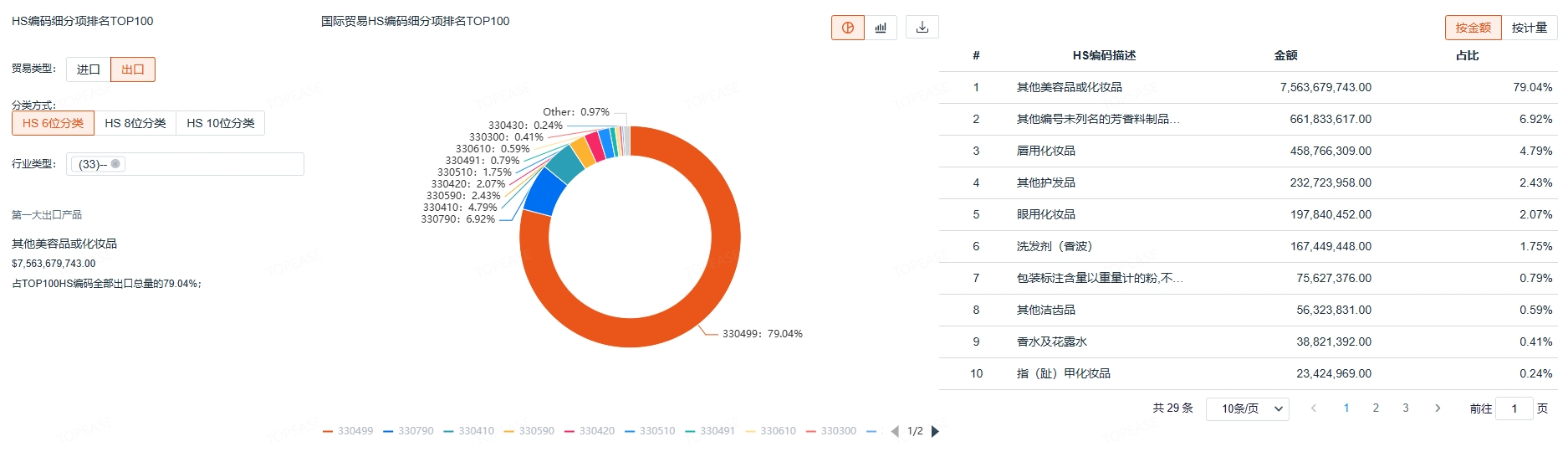Select 进口 trade type
This screenshot has width=1568, height=452.
pyautogui.click(x=88, y=69)
